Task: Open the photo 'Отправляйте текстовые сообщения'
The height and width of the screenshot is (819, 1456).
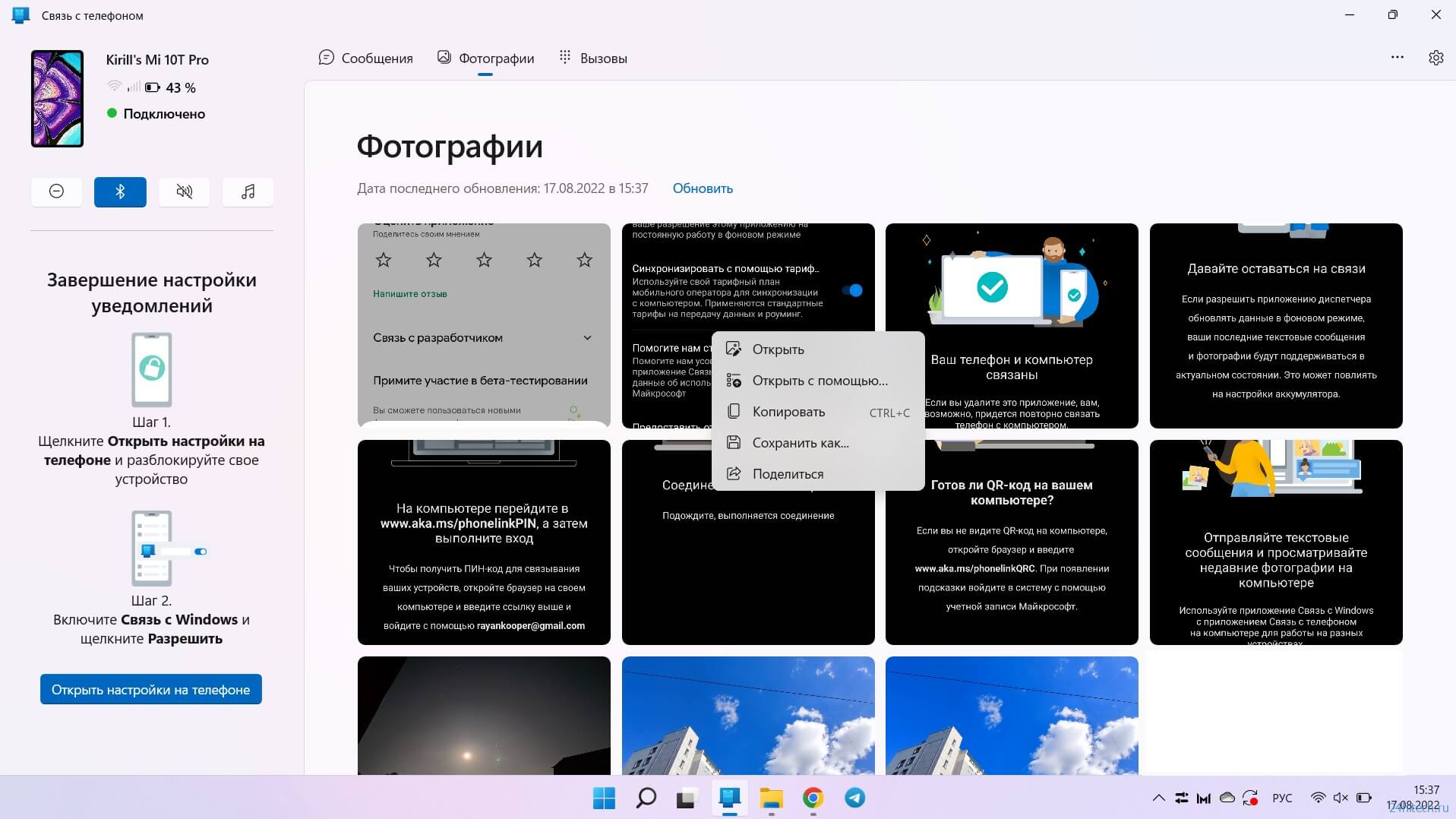Action: pos(1276,542)
